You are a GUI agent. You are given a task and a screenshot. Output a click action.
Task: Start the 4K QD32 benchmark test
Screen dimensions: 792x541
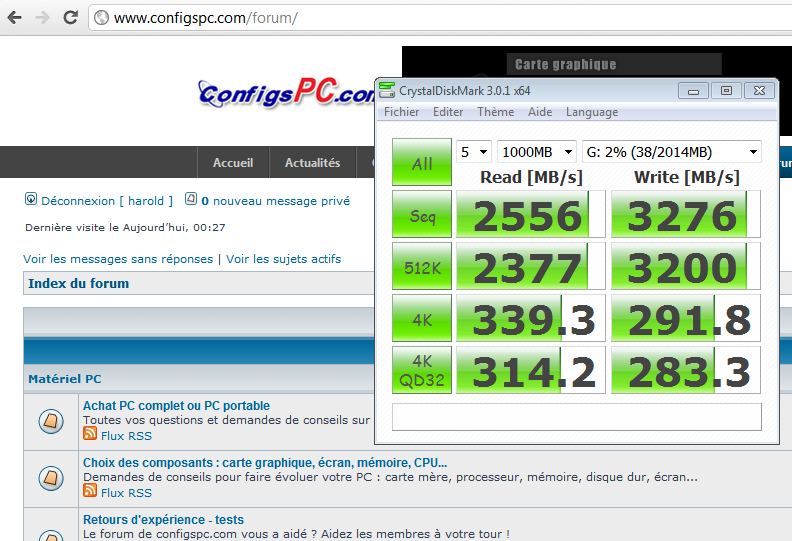[x=422, y=371]
